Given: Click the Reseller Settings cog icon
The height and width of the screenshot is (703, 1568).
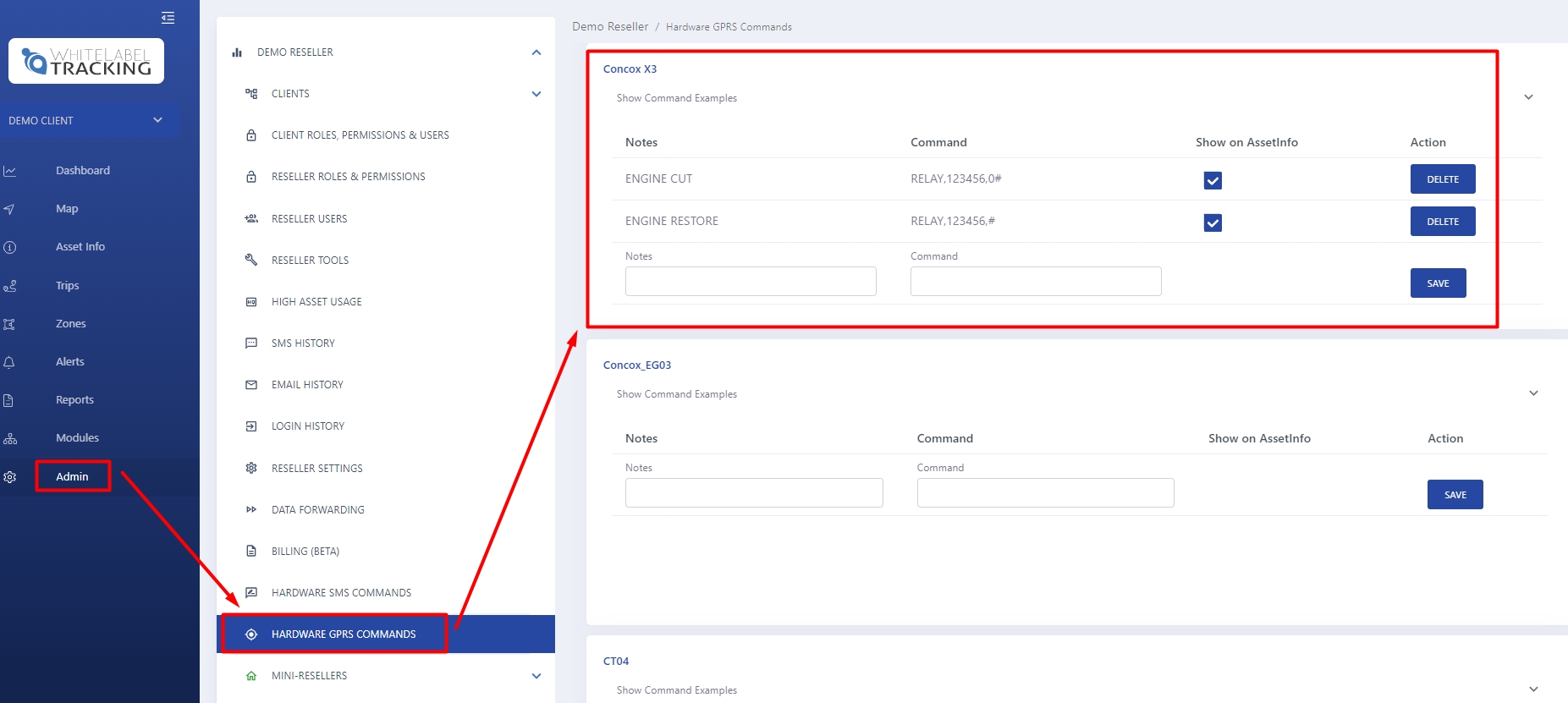Looking at the screenshot, I should click(x=251, y=468).
